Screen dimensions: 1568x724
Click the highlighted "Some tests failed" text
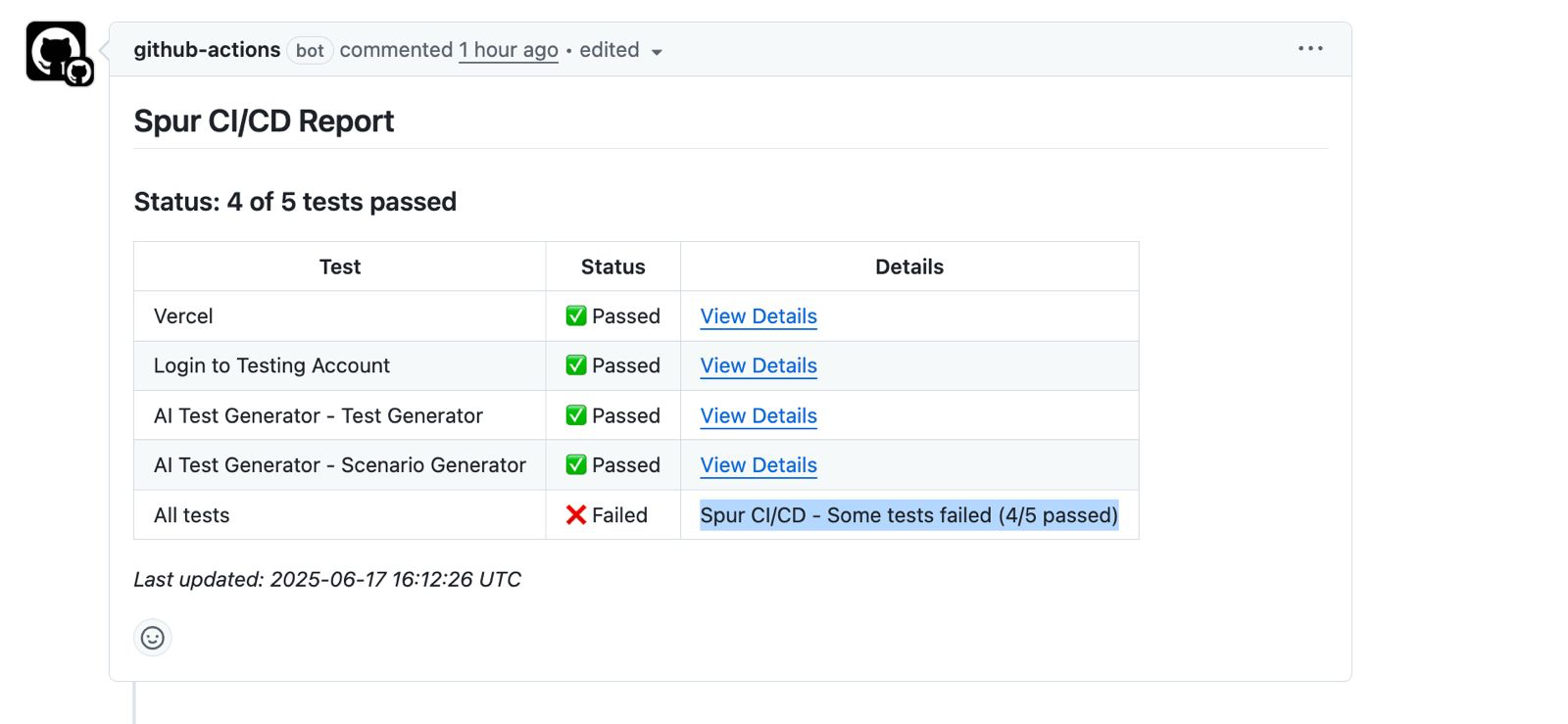point(908,515)
